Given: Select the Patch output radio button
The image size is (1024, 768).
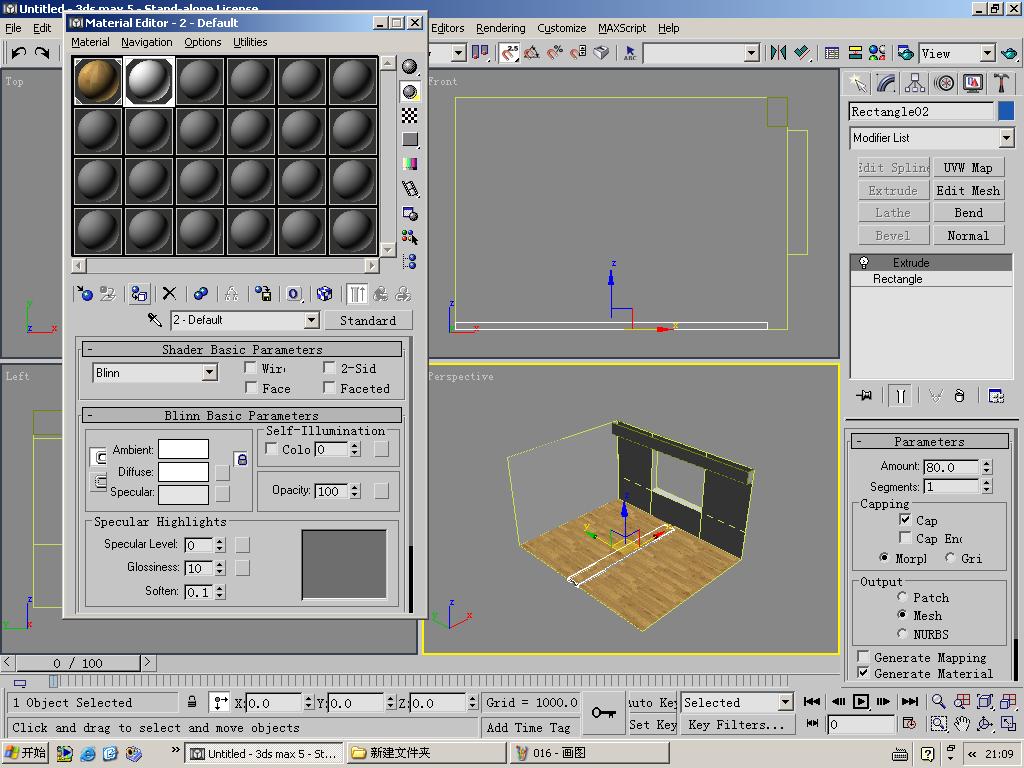Looking at the screenshot, I should (902, 597).
